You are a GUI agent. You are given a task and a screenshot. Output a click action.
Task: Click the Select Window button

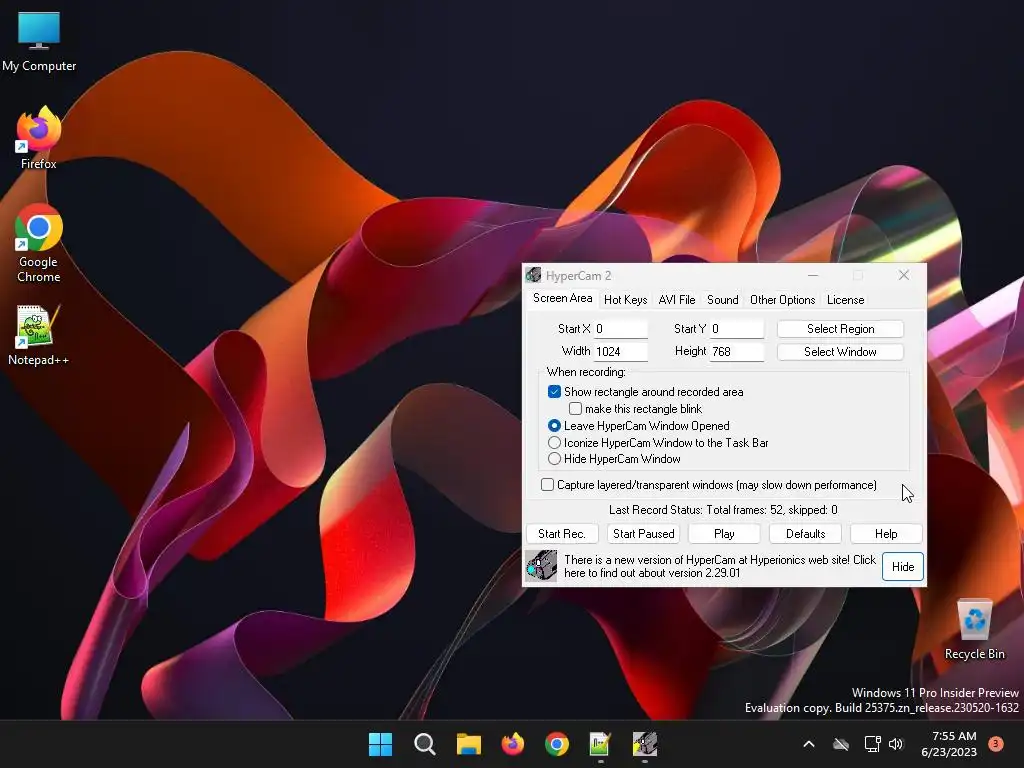(840, 351)
